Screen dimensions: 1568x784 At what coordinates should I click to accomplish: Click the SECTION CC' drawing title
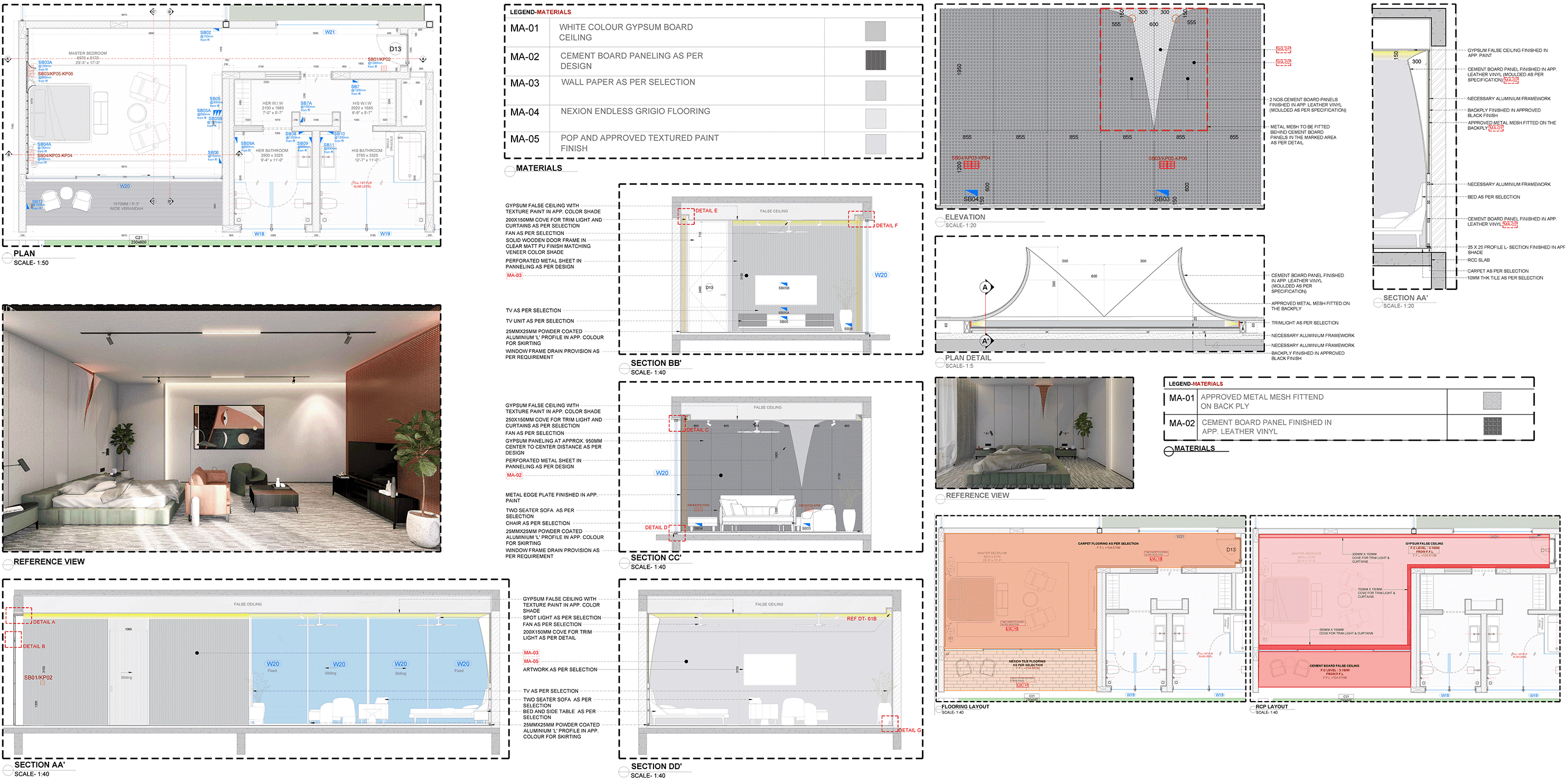coord(656,558)
